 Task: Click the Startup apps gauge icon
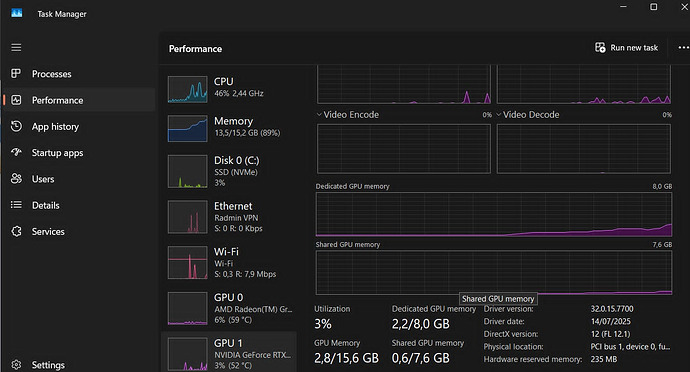[x=16, y=152]
